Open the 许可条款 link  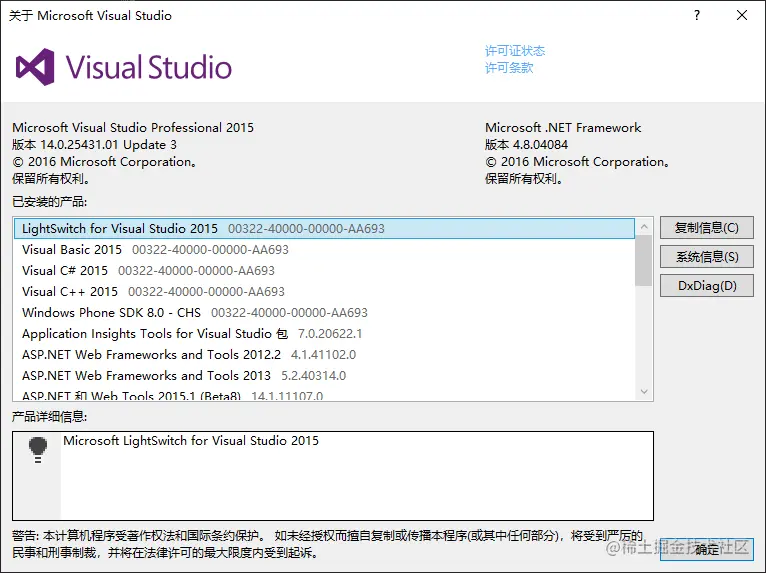click(x=509, y=68)
